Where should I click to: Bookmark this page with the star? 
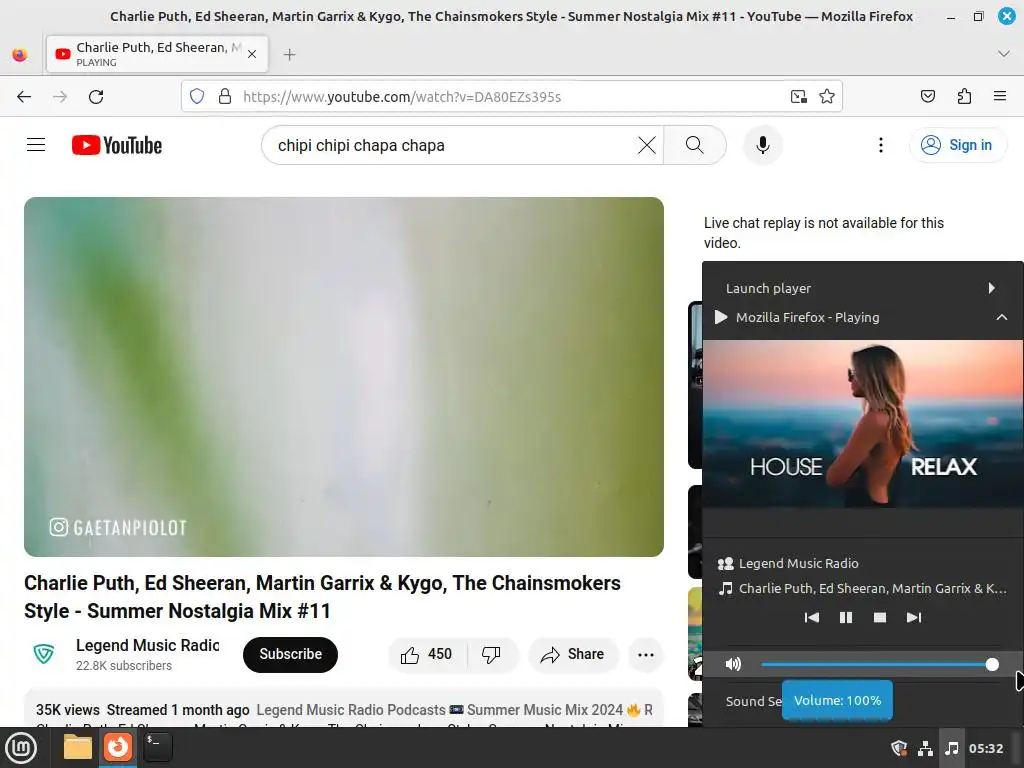point(827,97)
